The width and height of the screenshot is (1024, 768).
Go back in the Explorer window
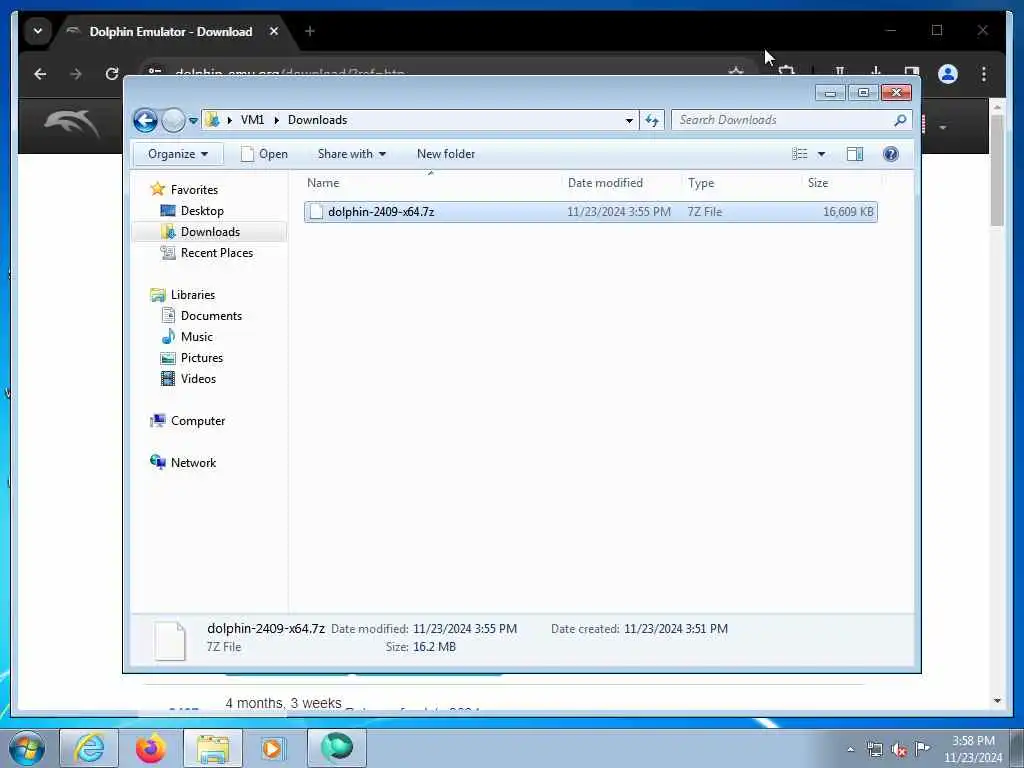coord(145,120)
